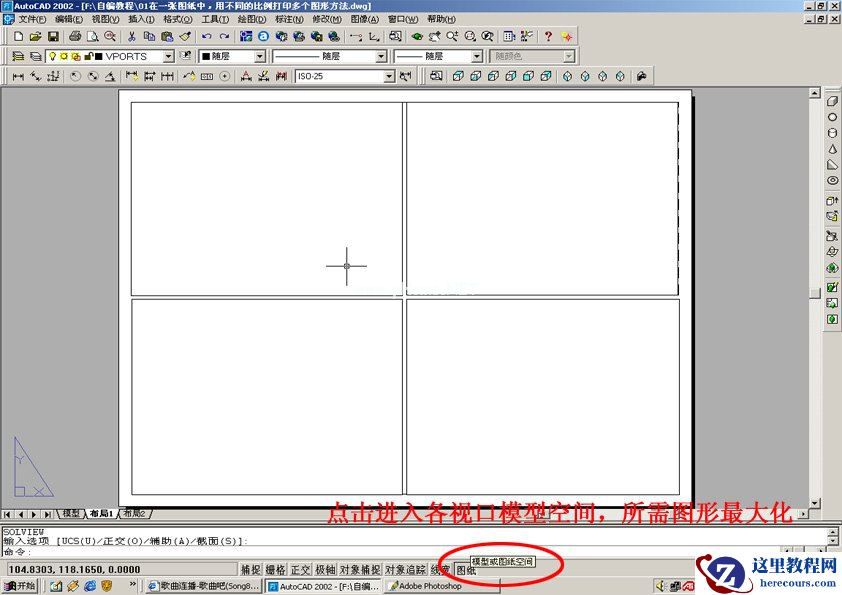Viewport: 842px width, 595px height.
Task: Click the black layer color swatch next to VPORTS
Action: click(x=99, y=56)
